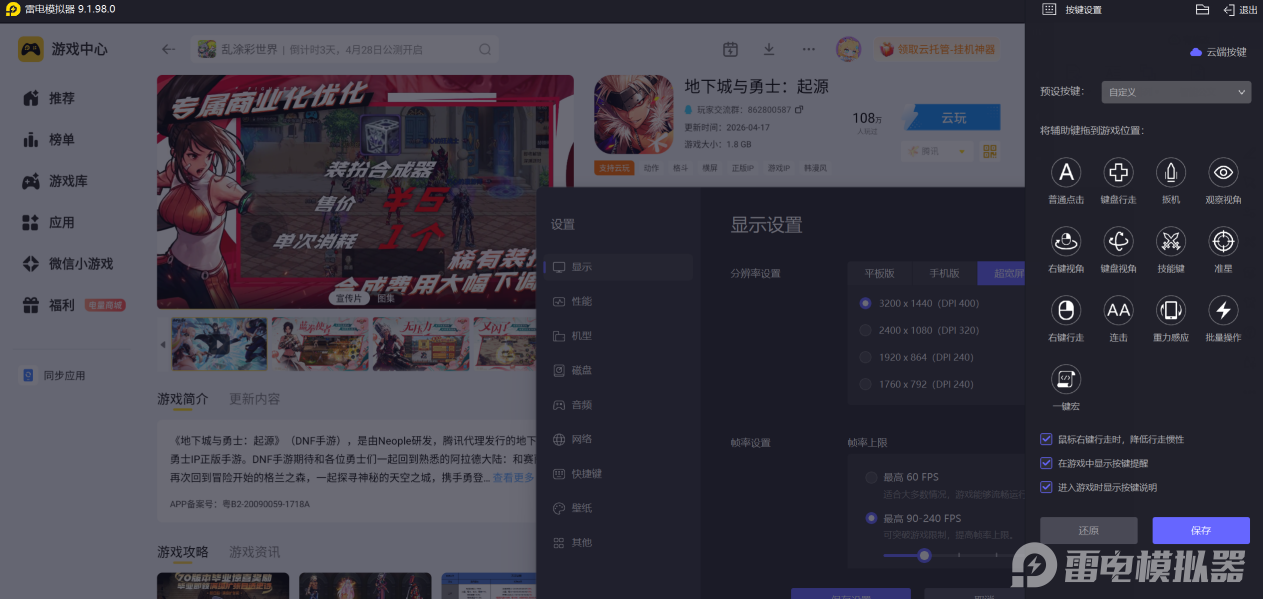Open the downloads arrow icon
The width and height of the screenshot is (1263, 599).
(769, 49)
